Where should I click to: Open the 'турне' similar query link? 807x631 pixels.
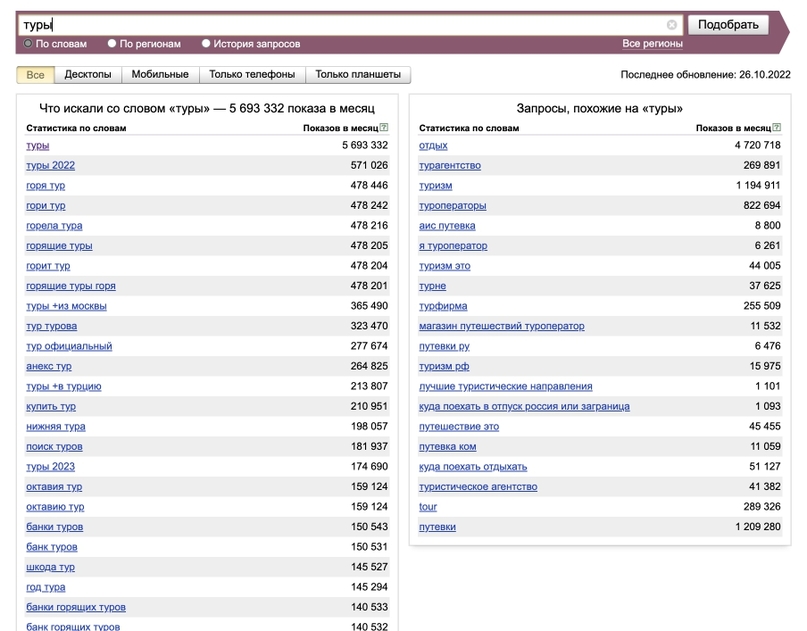click(432, 286)
